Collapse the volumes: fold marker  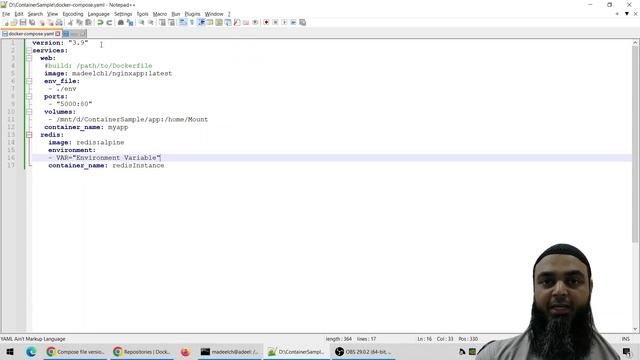[x=29, y=112]
